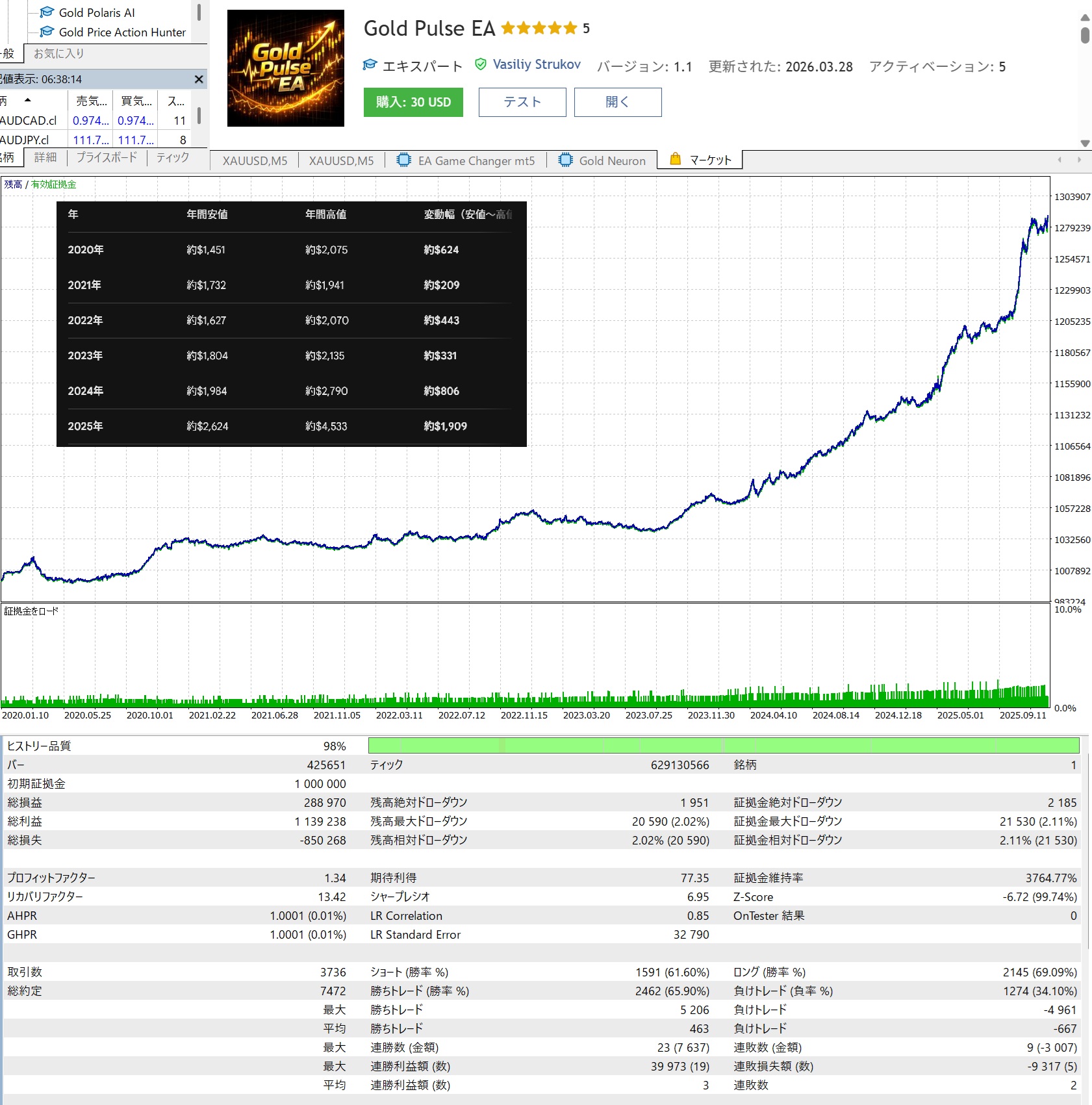Select the マーケット tab
This screenshot has width=1092, height=1105.
click(x=700, y=160)
